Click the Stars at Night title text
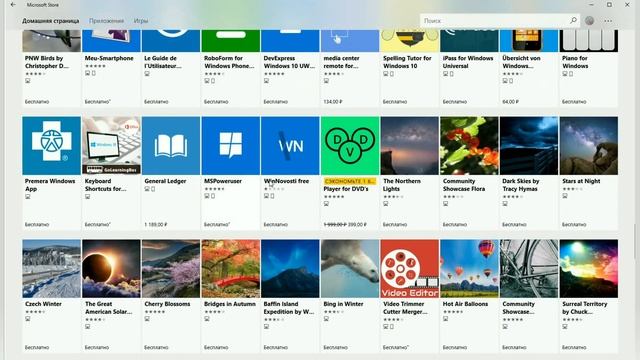The image size is (640, 360). point(581,181)
